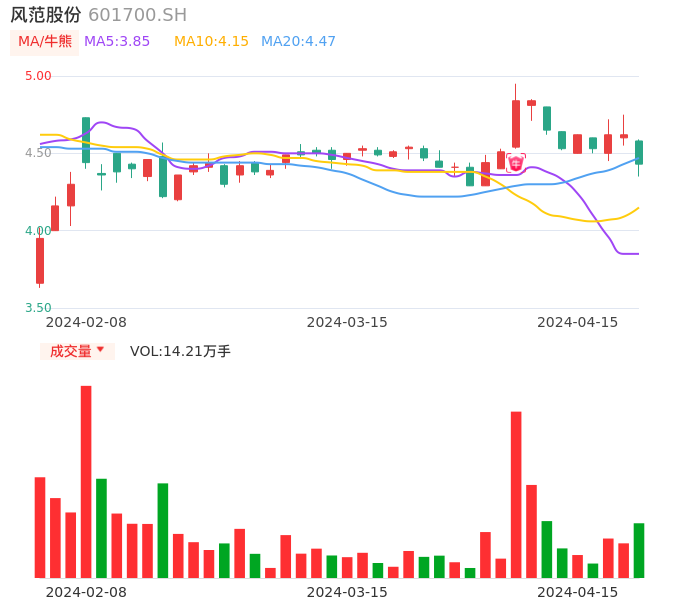Toggle the blue MA20:4.47 legend

298,42
